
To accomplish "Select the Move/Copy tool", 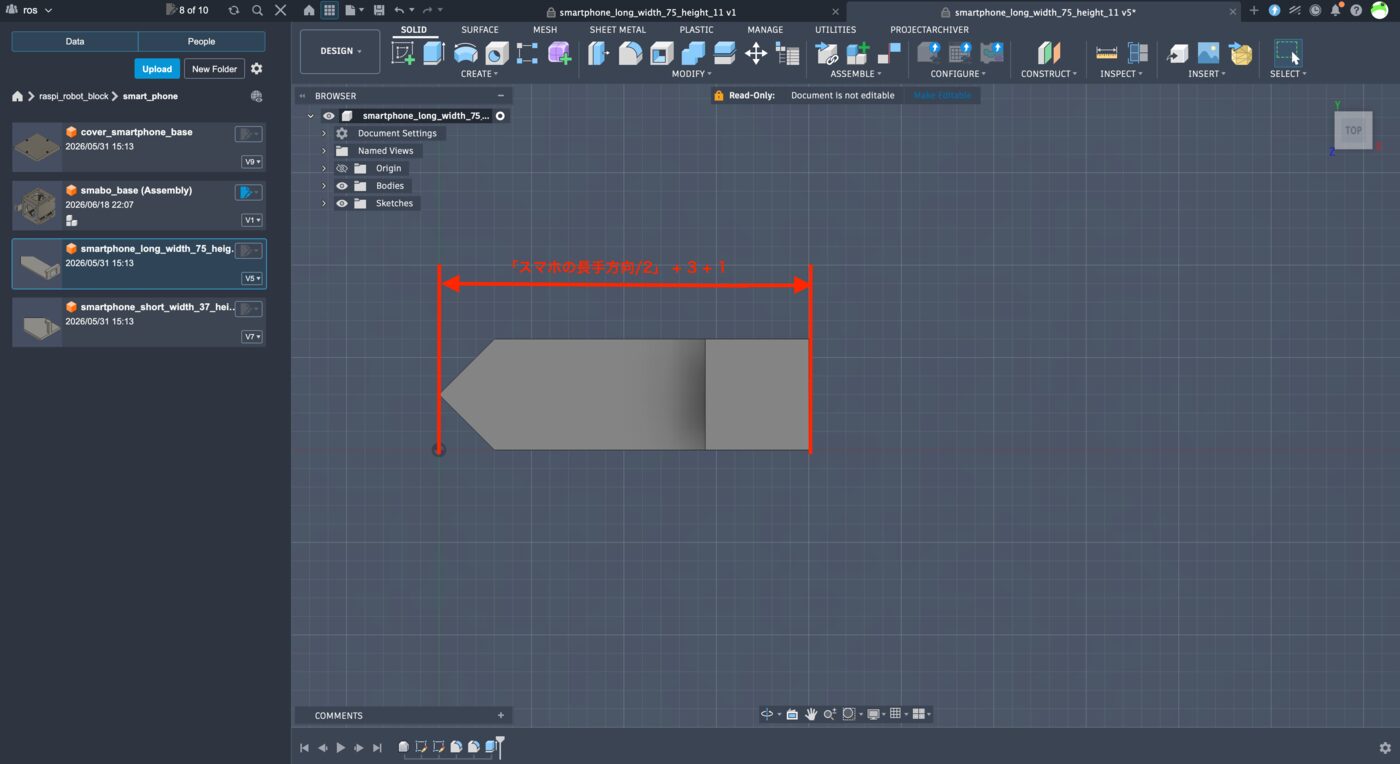I will point(756,53).
